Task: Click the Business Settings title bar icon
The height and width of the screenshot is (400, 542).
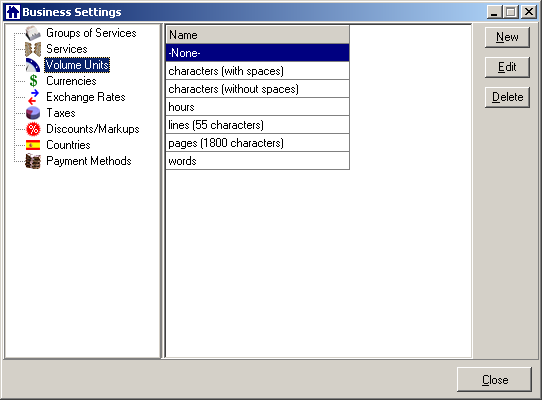Action: [x=13, y=12]
